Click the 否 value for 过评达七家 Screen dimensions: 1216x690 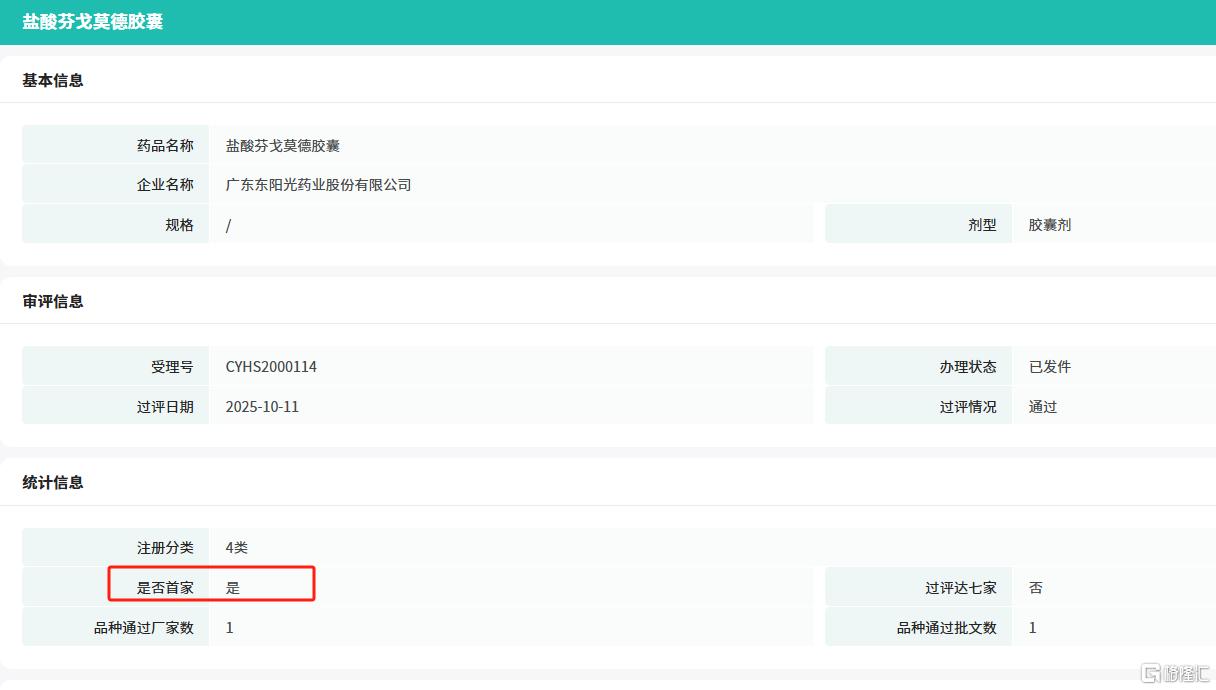tap(1035, 587)
